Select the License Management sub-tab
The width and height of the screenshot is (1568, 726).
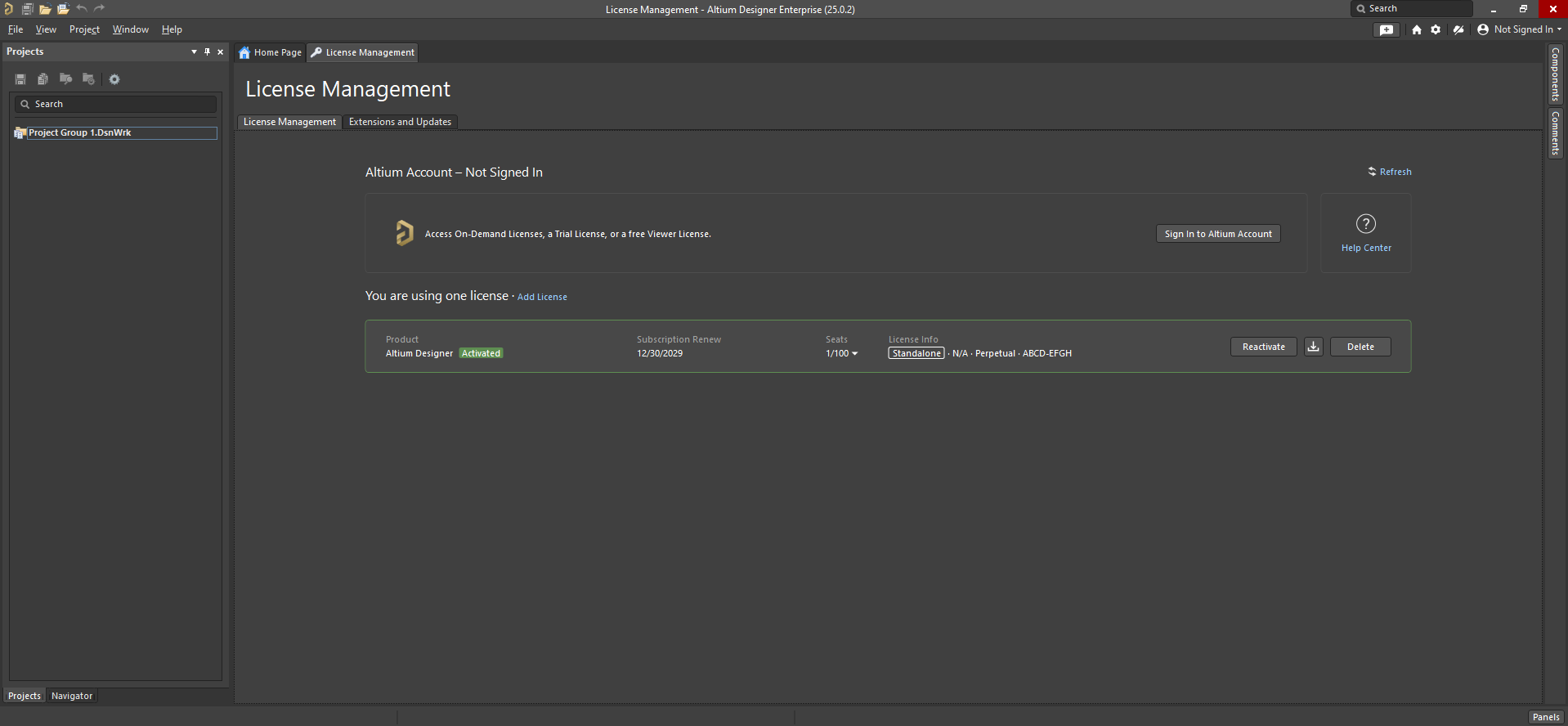pos(289,122)
